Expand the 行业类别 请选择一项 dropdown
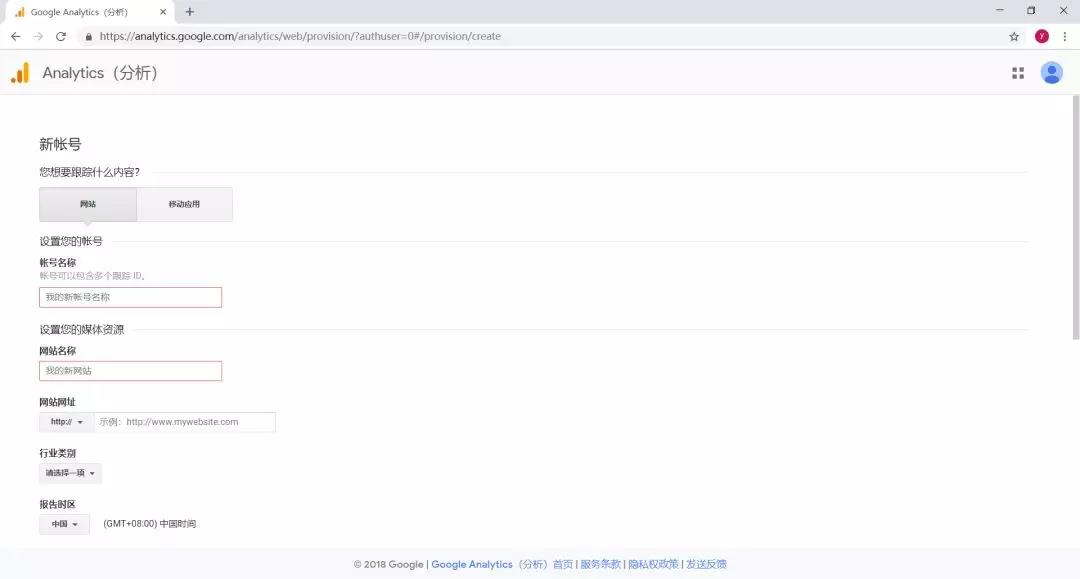The height and width of the screenshot is (579, 1080). (69, 473)
